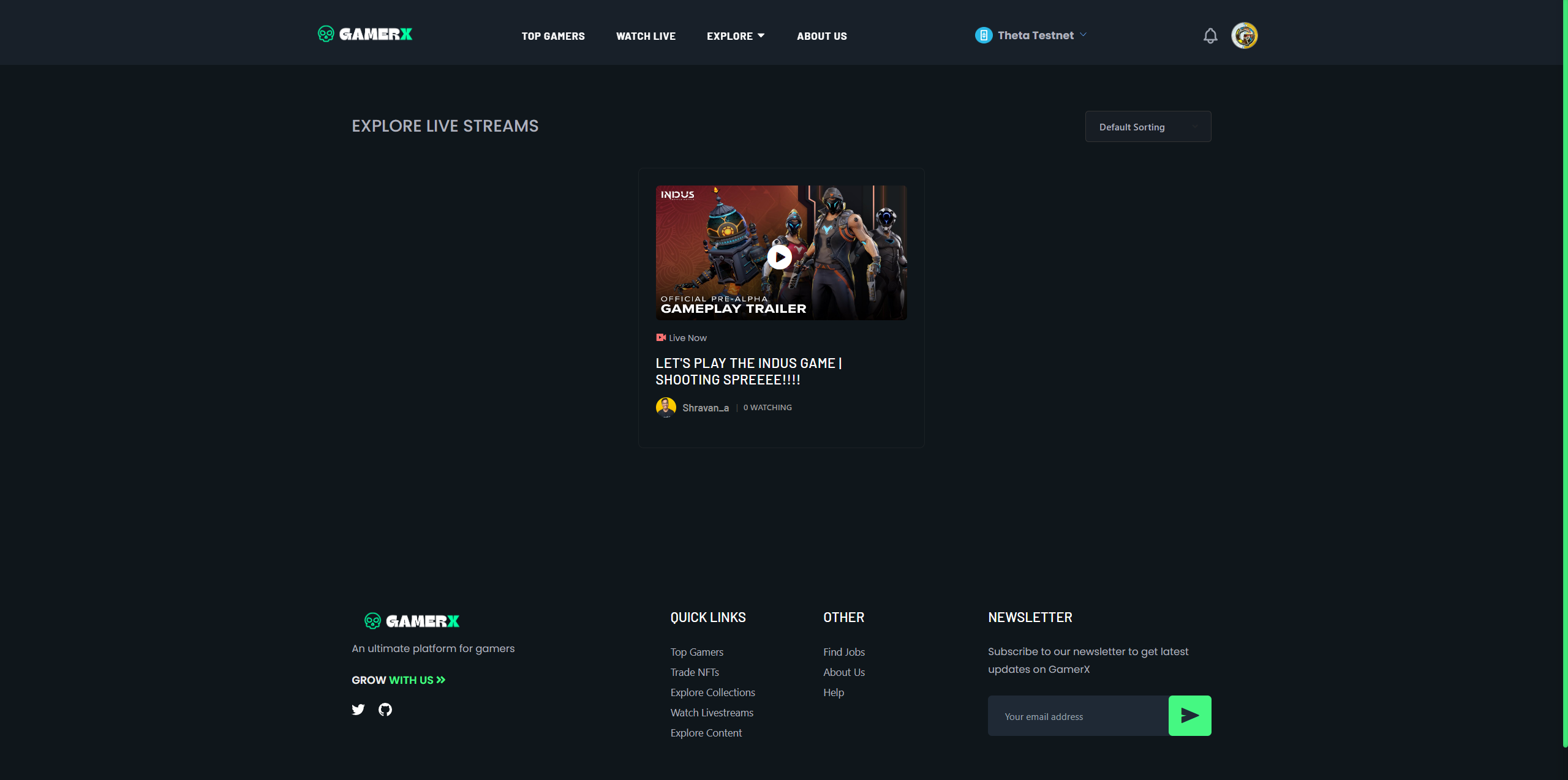This screenshot has width=1568, height=780.
Task: Open the Default Sorting dropdown
Action: [1147, 126]
